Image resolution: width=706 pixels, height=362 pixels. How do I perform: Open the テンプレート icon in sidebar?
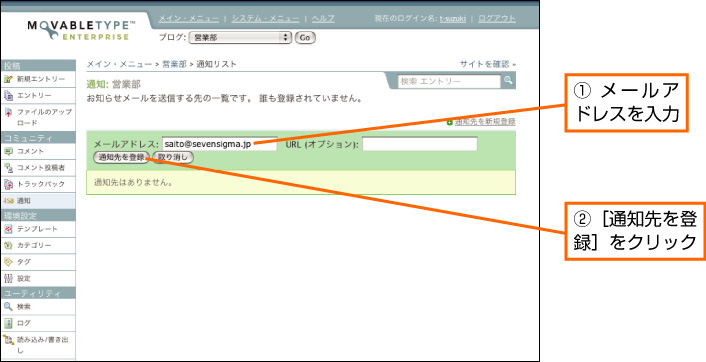click(x=8, y=229)
